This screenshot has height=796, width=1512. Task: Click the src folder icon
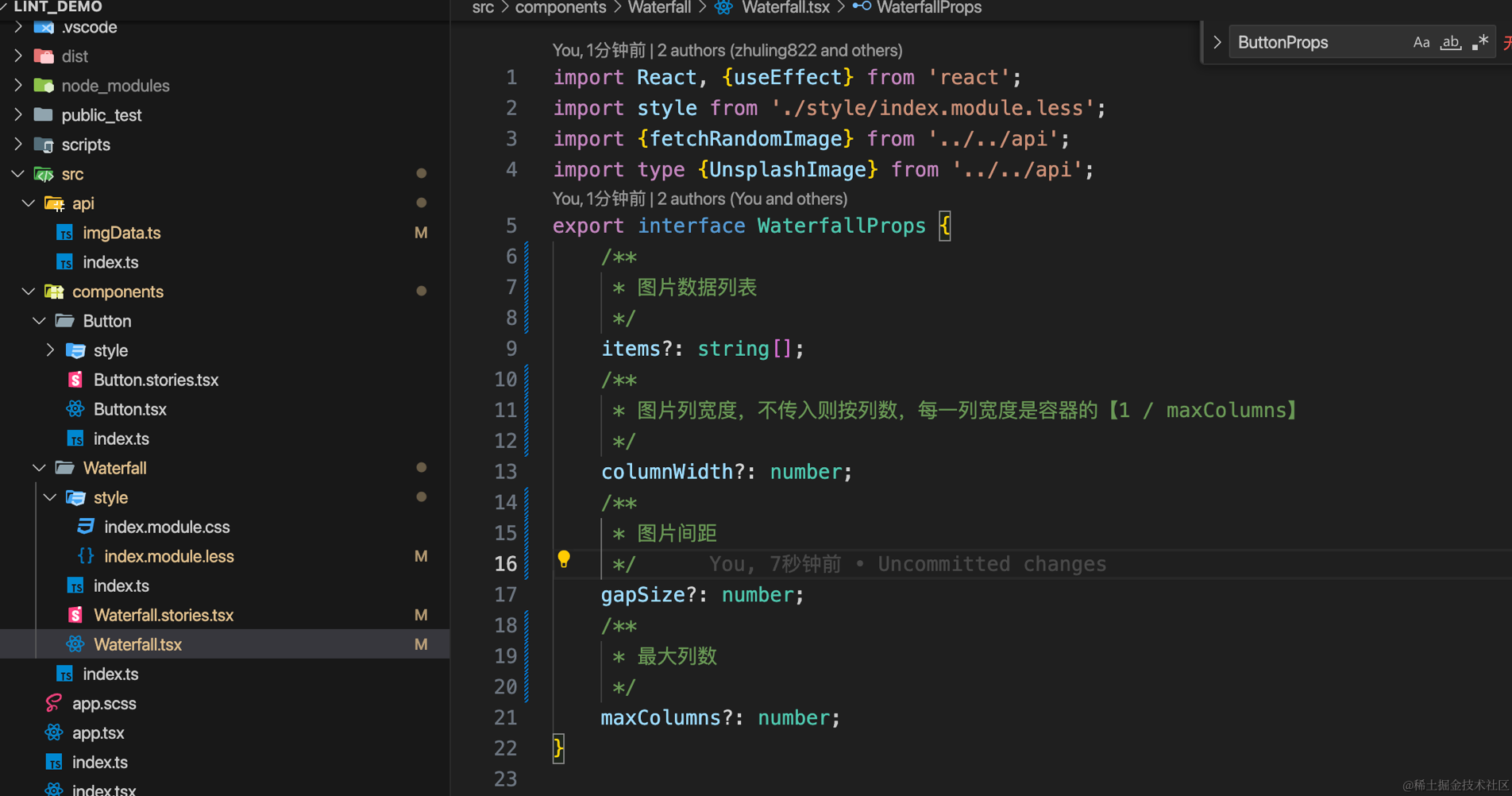click(x=44, y=174)
